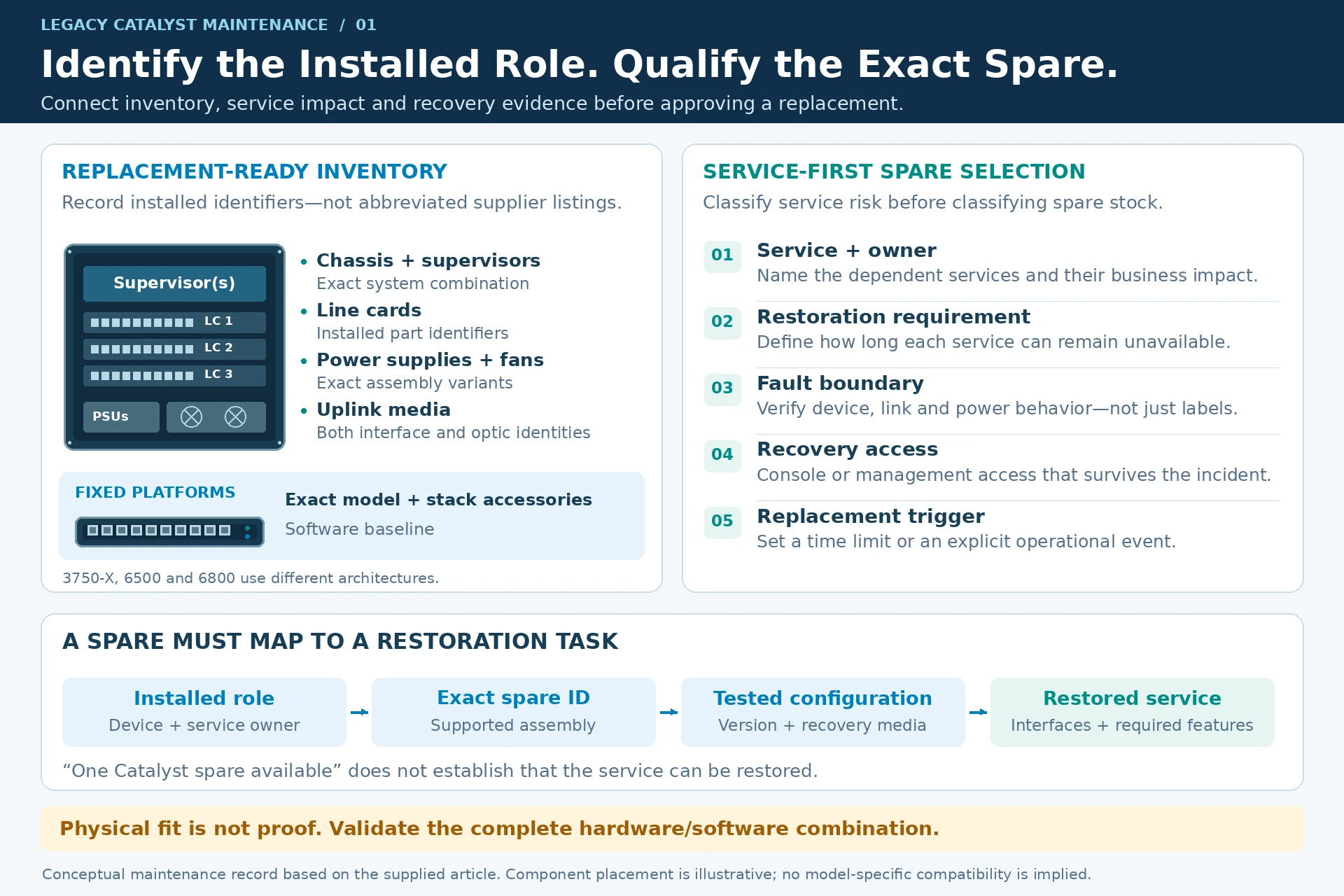Click the '3750-X, 6500 and 6800' footnote
This screenshot has height=896, width=1344.
click(251, 578)
